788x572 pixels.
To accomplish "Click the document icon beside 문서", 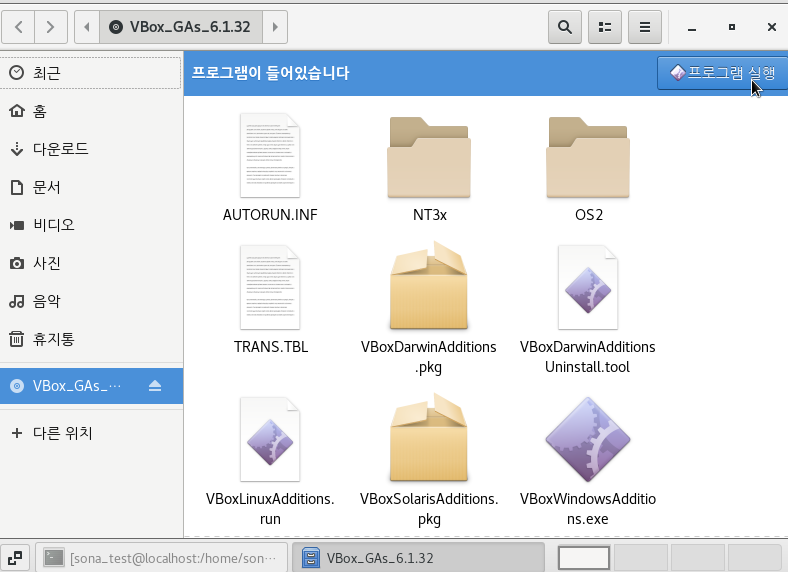I will 17,187.
